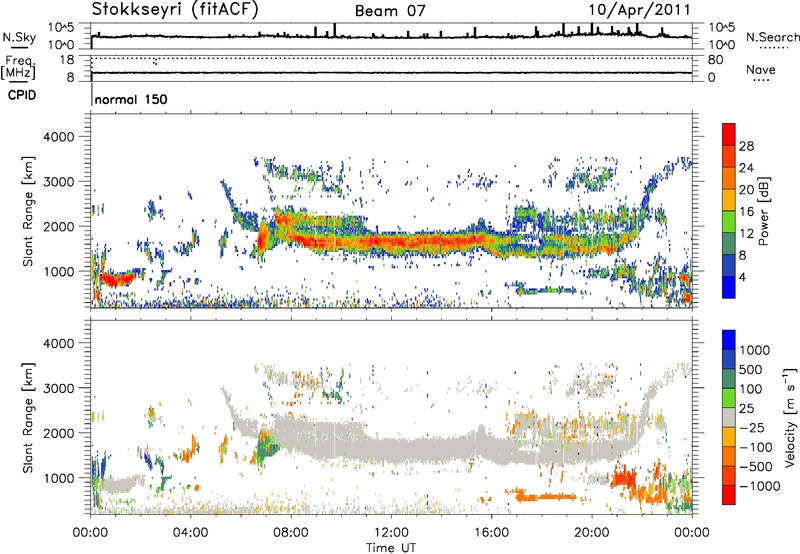This screenshot has width=800, height=554.
Task: Click the green segment of Power colorbar
Action: coord(729,222)
